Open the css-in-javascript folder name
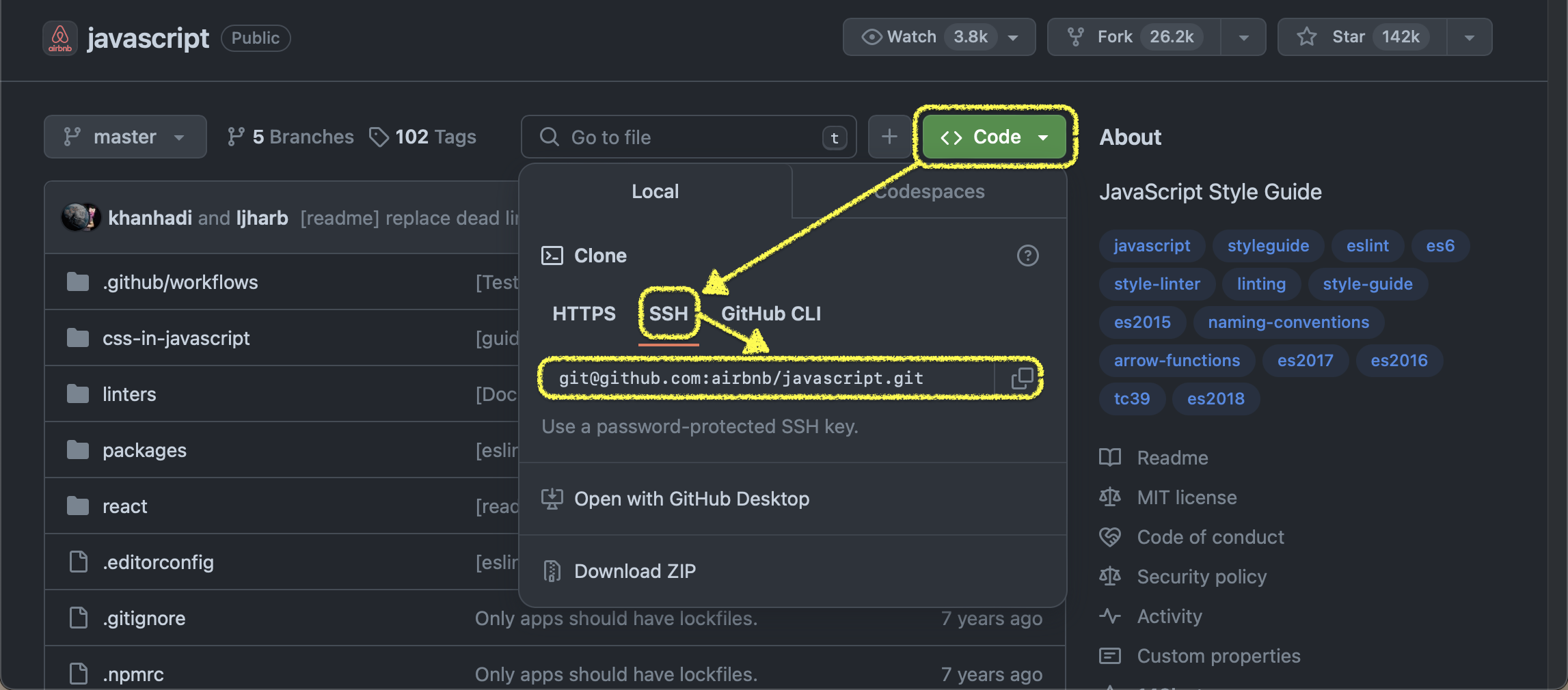Viewport: 1568px width, 690px height. tap(176, 338)
